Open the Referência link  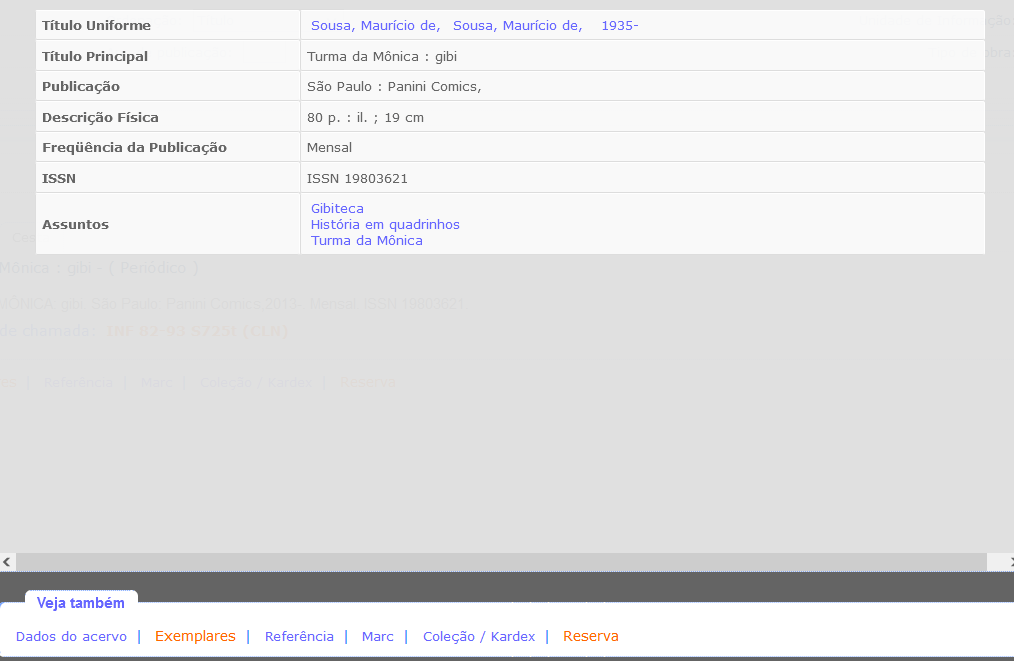(299, 636)
